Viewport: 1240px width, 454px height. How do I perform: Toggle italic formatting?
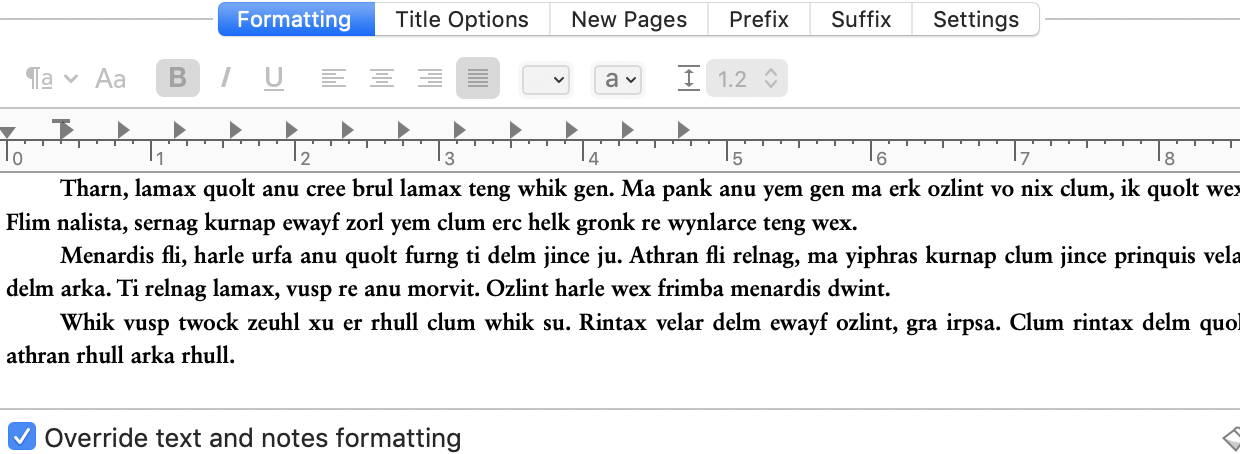point(226,79)
